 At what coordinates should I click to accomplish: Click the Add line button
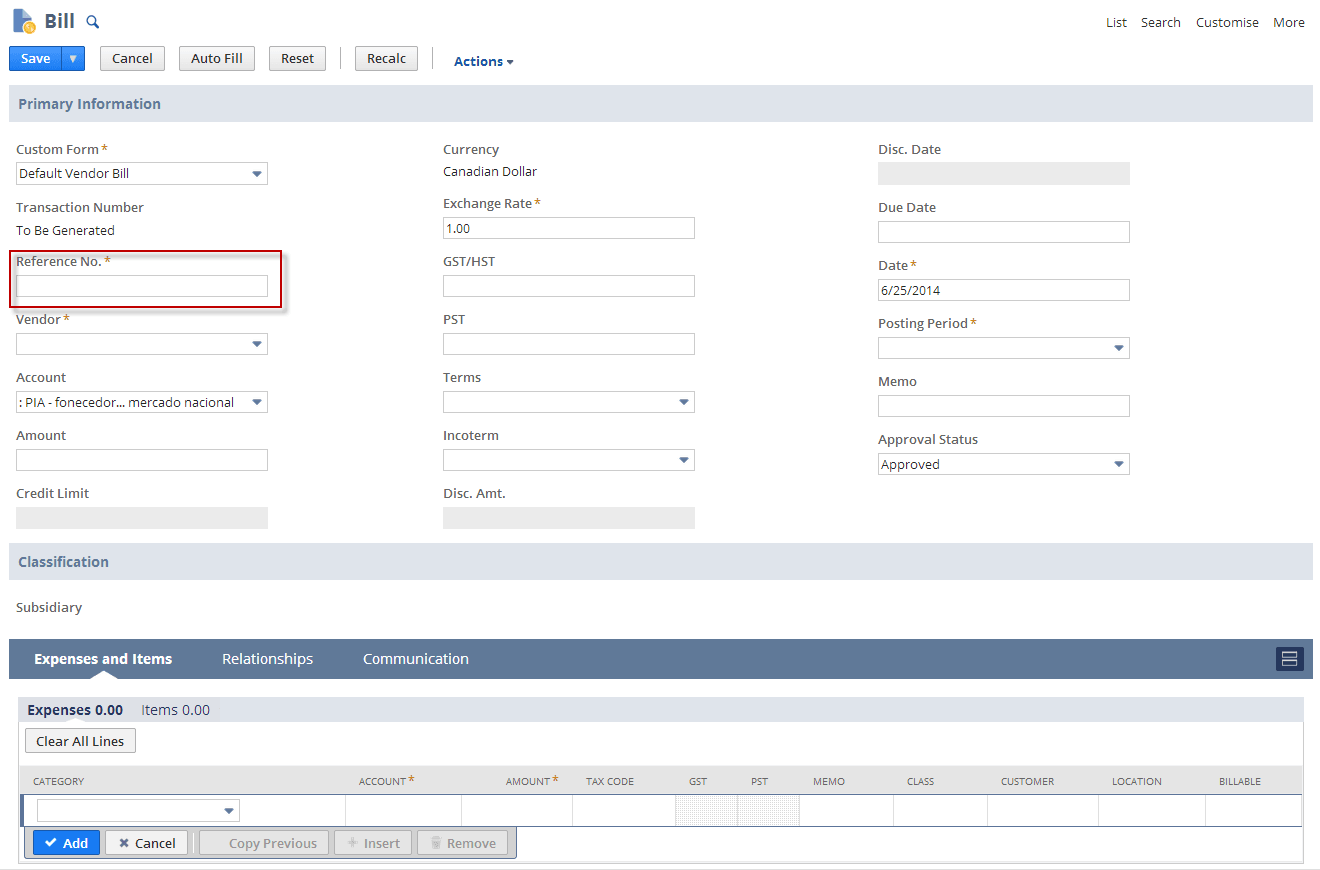click(67, 843)
